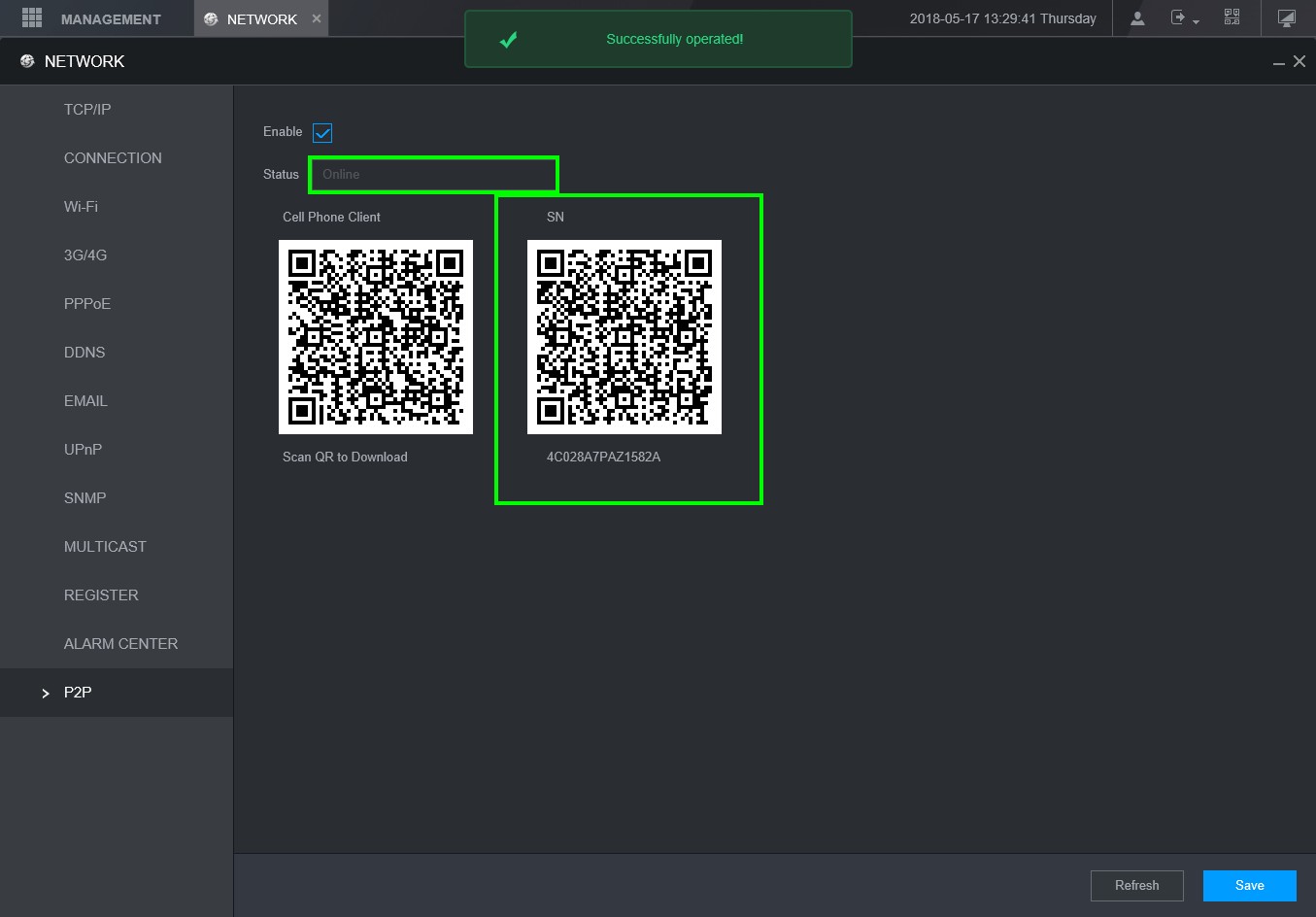
Task: Click the QR code icon in top bar
Action: point(1232,17)
